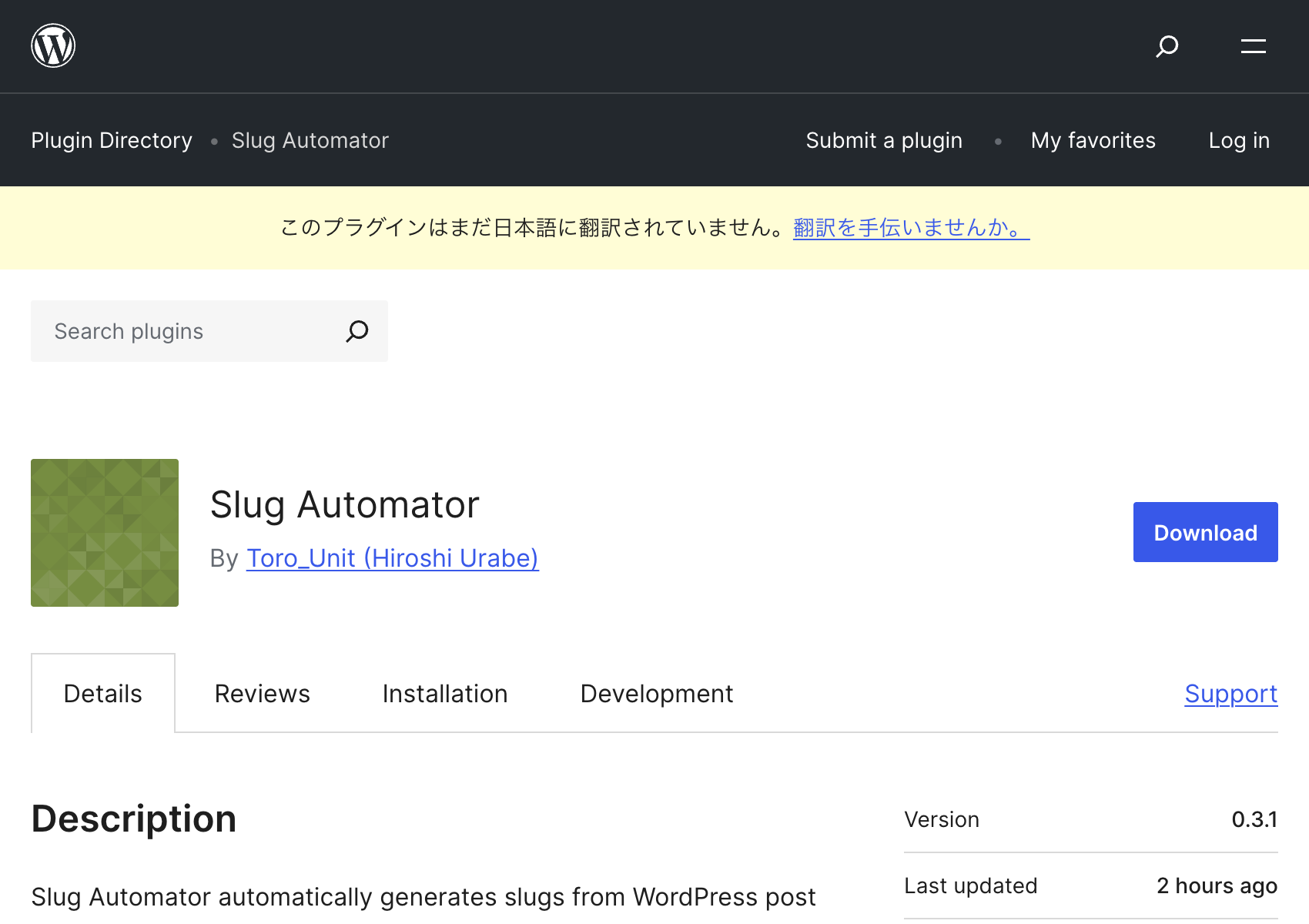The image size is (1309, 924).
Task: Click the magnifier in Search plugins box
Action: coord(357,331)
